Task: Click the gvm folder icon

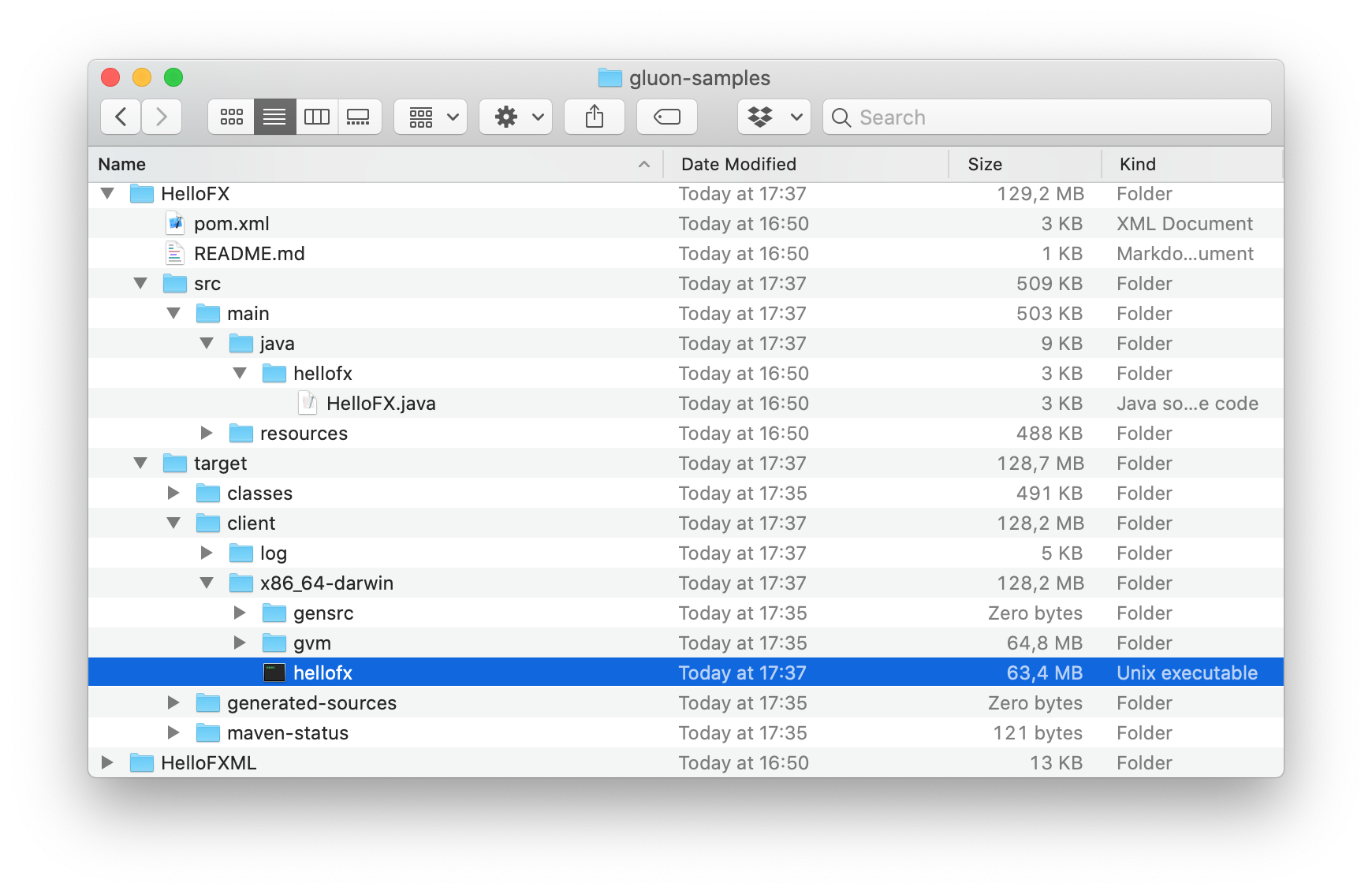Action: point(274,643)
